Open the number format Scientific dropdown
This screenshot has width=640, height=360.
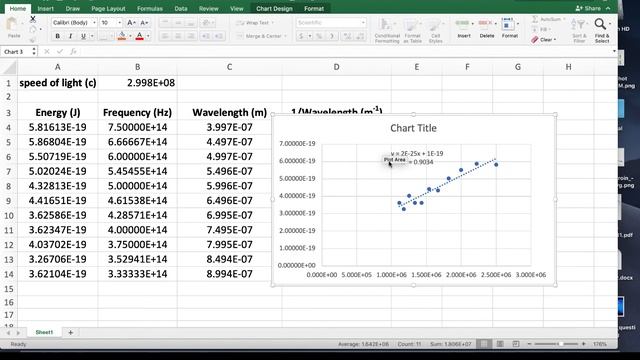[x=363, y=23]
